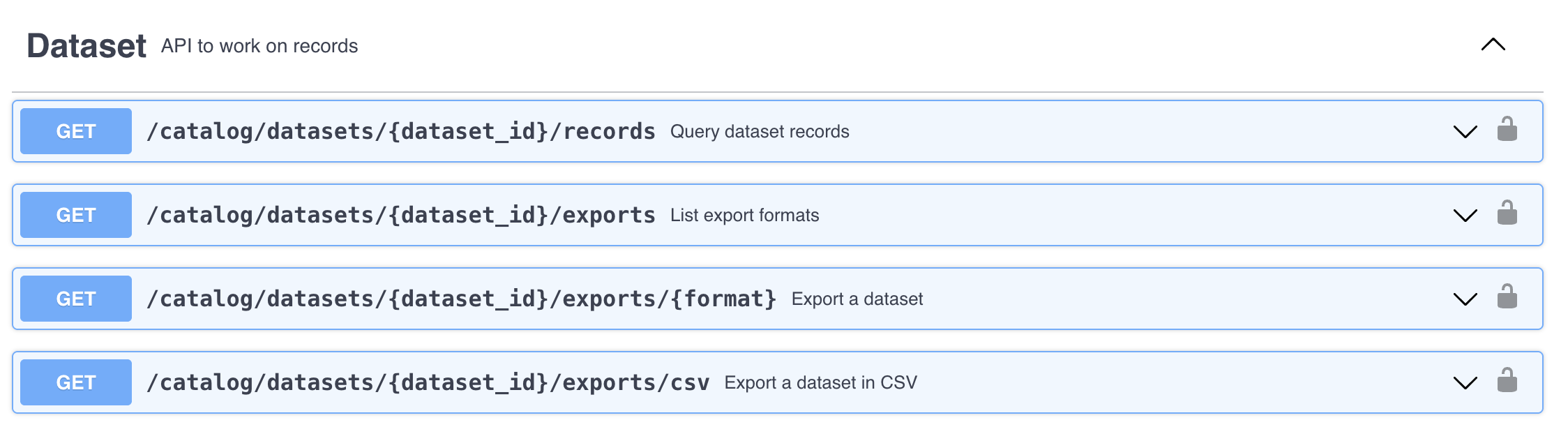Click the 'Export a dataset in CSV' description

pyautogui.click(x=820, y=383)
